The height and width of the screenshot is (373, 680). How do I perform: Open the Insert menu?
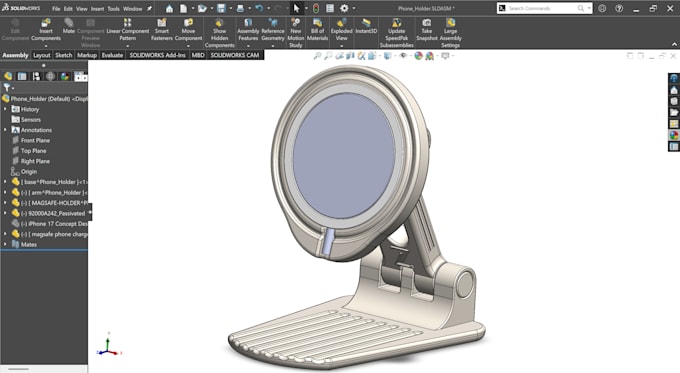point(97,9)
